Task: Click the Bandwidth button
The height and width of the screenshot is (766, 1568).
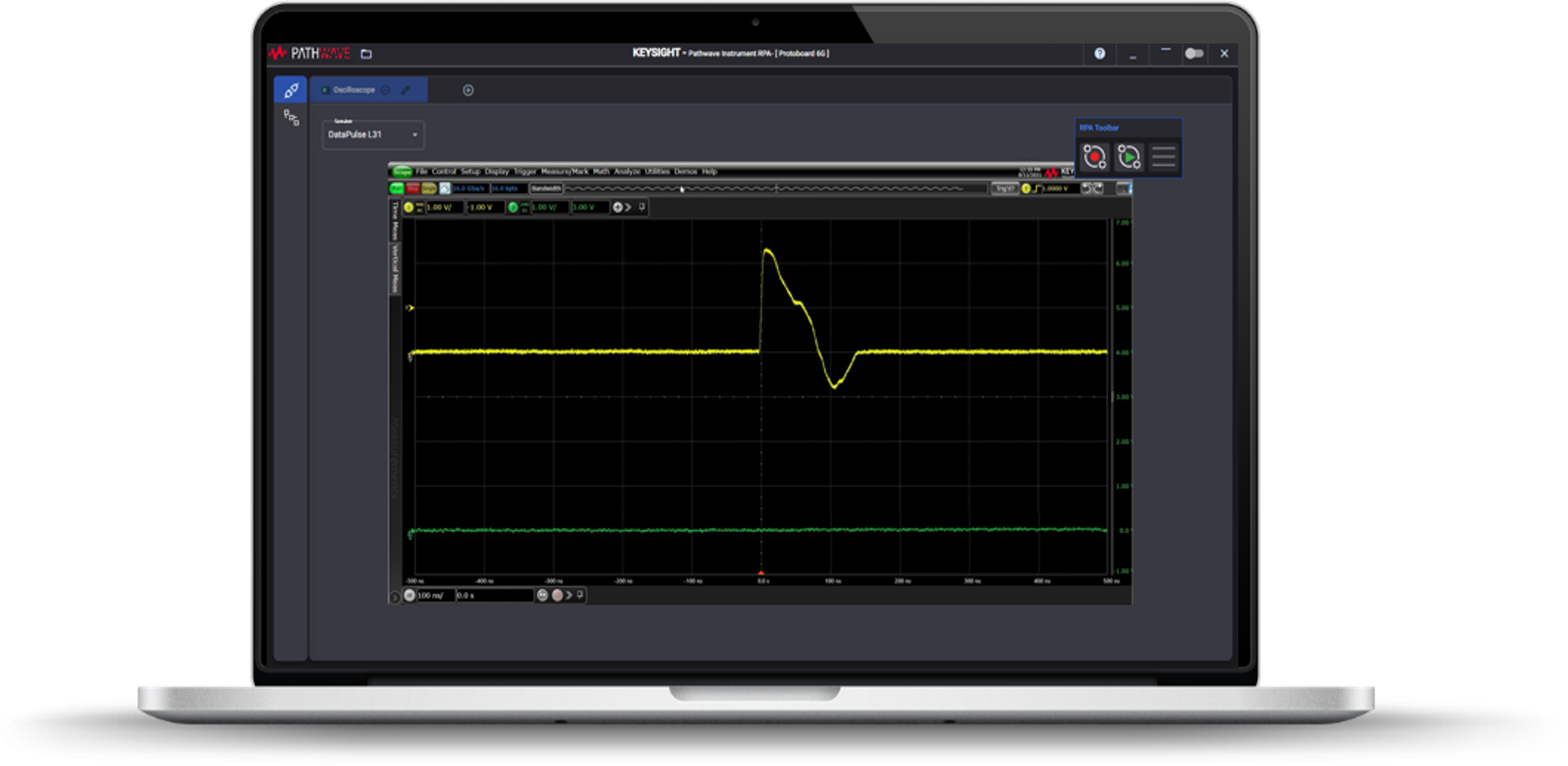Action: click(x=547, y=189)
